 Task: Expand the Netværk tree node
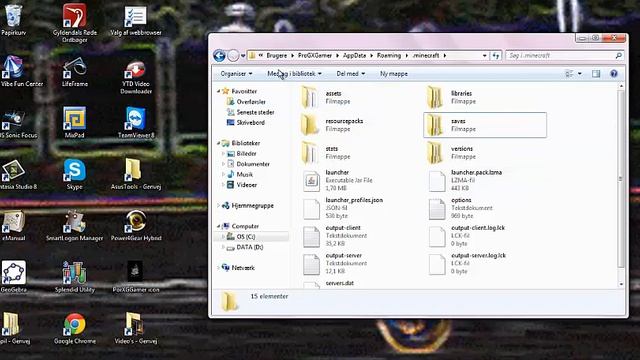219,268
